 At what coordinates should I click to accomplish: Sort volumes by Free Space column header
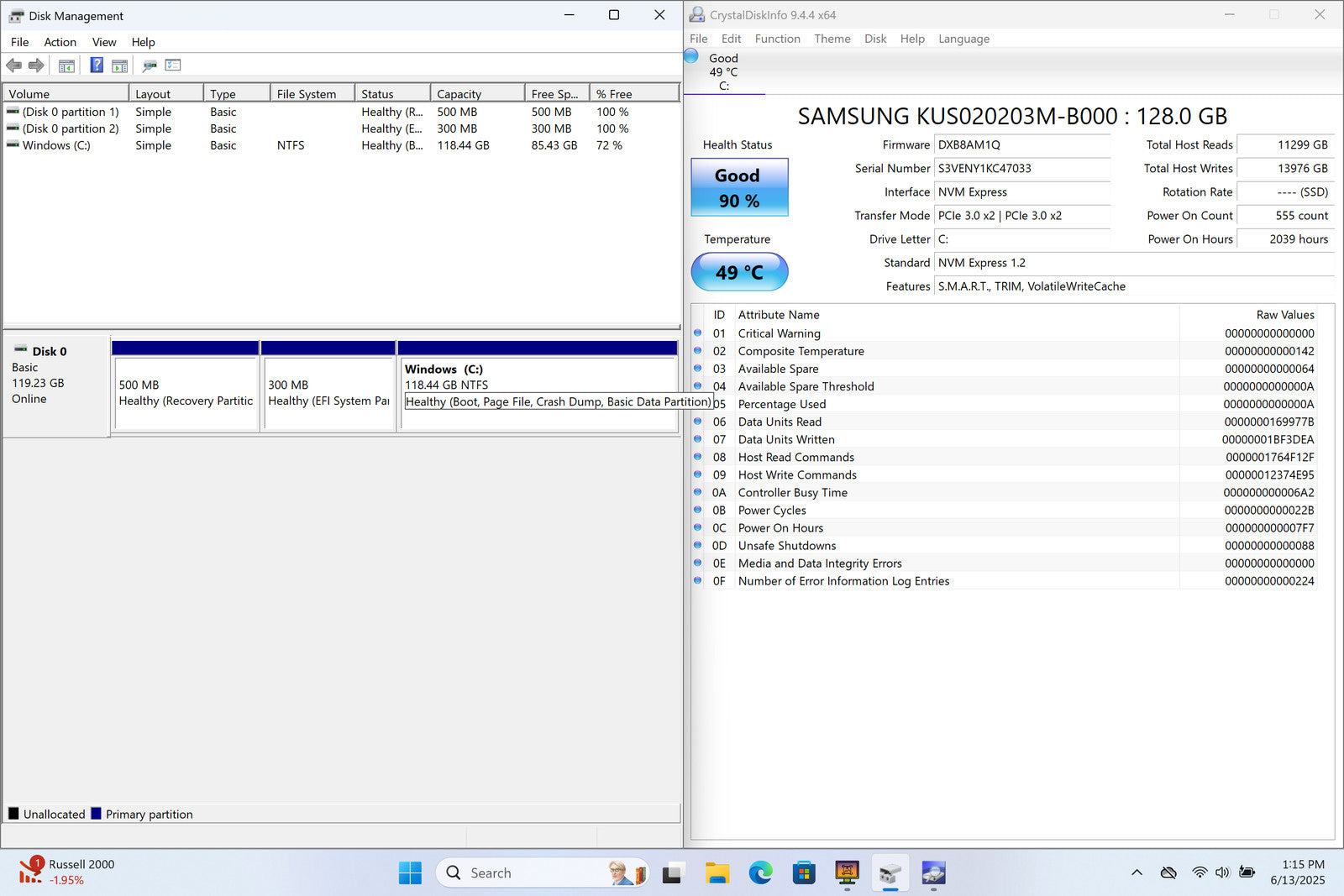click(x=557, y=93)
